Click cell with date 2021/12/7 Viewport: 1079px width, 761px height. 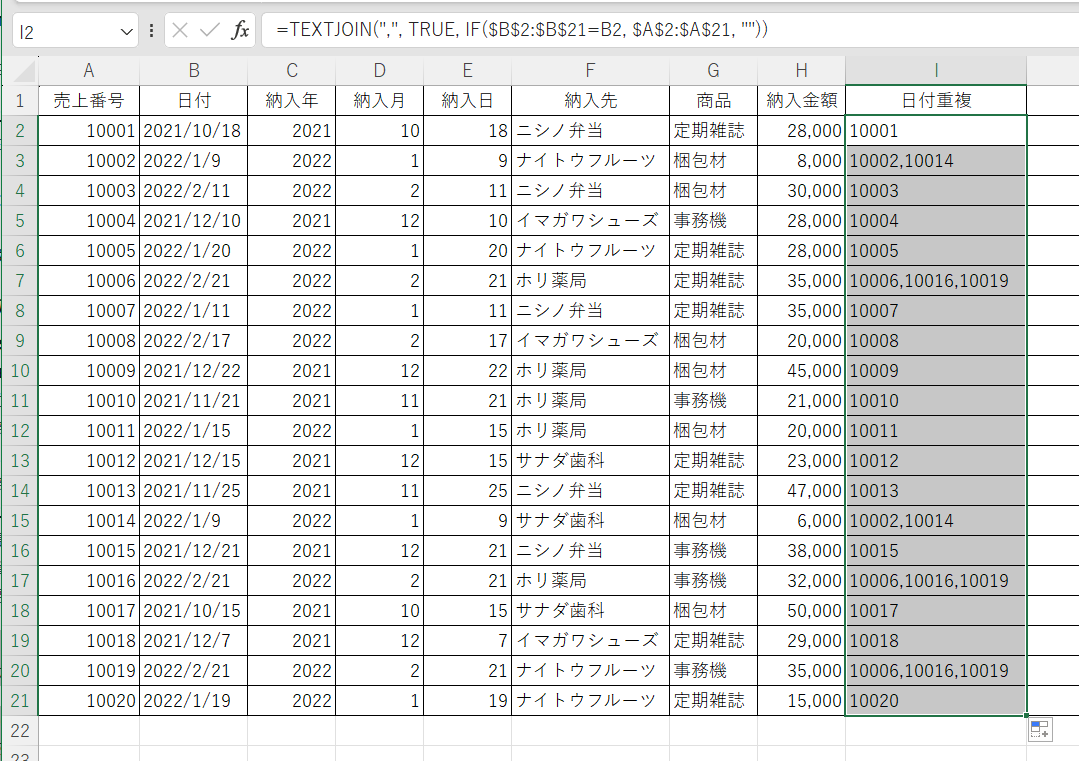193,641
